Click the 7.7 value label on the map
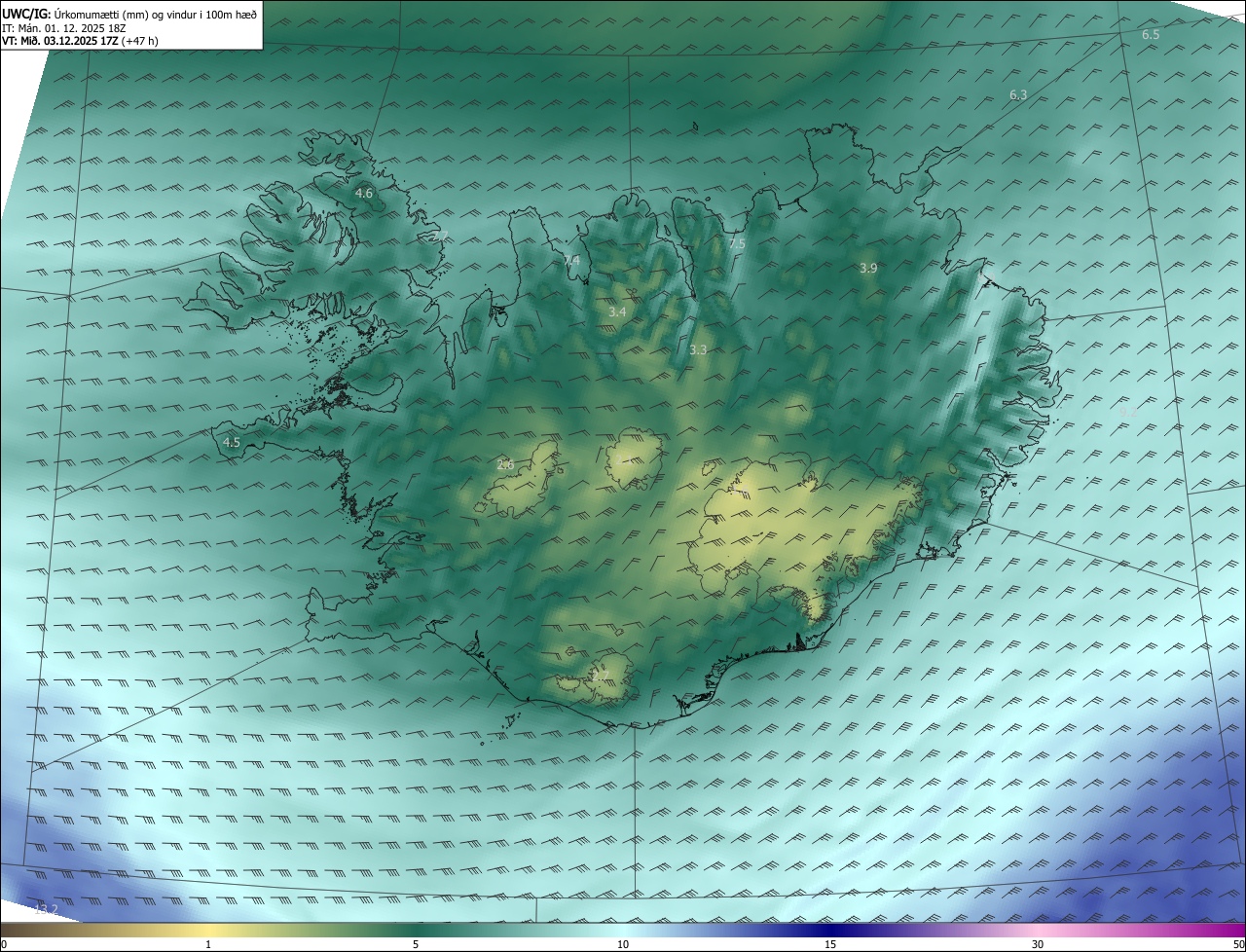Screen dimensions: 1246x952 tap(439, 237)
